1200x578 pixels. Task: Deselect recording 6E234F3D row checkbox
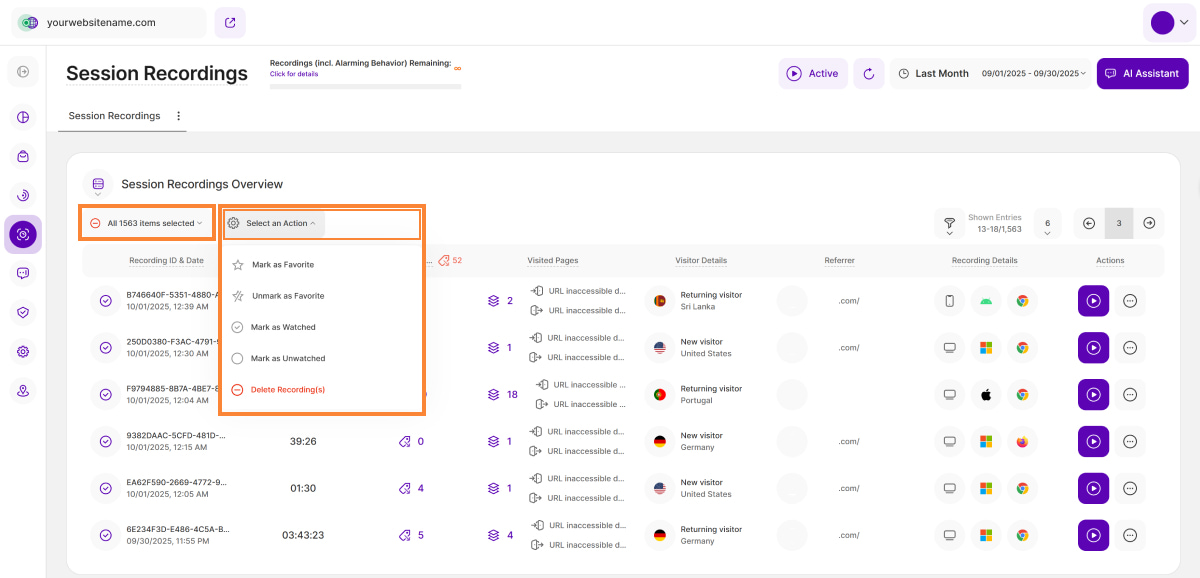[106, 535]
